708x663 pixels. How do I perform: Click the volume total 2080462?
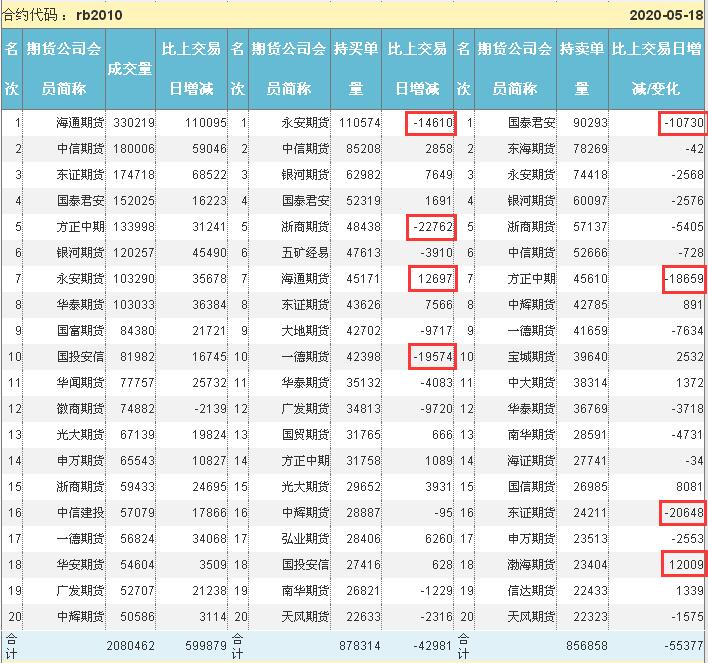(130, 646)
